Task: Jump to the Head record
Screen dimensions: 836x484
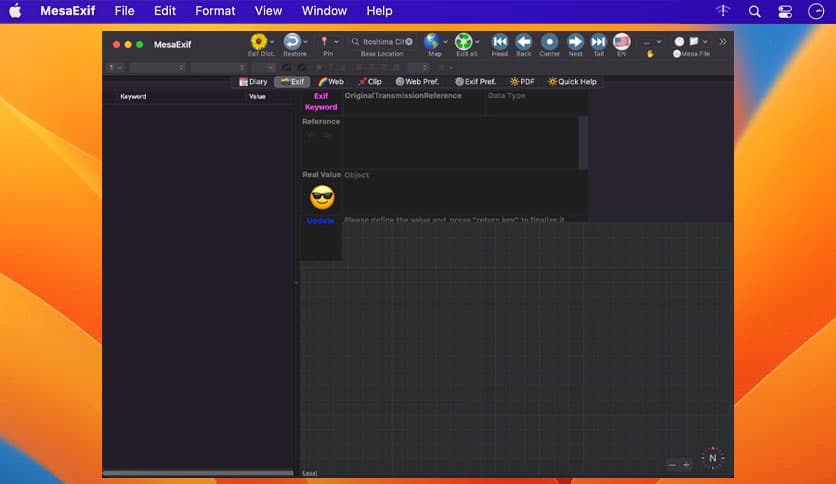Action: click(x=500, y=42)
